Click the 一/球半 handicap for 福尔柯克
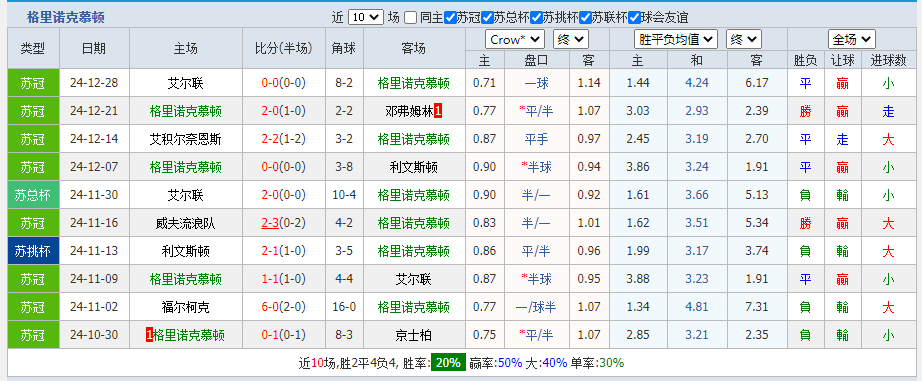Image resolution: width=922 pixels, height=381 pixels. click(536, 308)
